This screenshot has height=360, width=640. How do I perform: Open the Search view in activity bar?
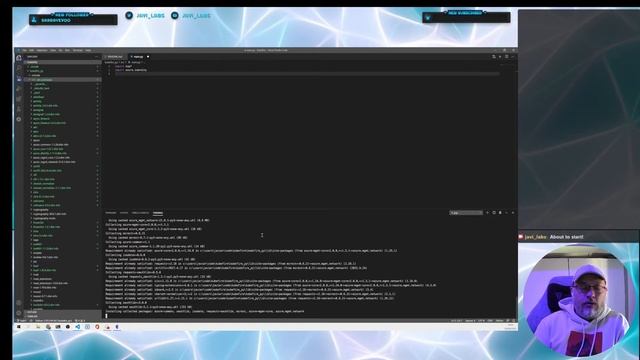[19, 68]
